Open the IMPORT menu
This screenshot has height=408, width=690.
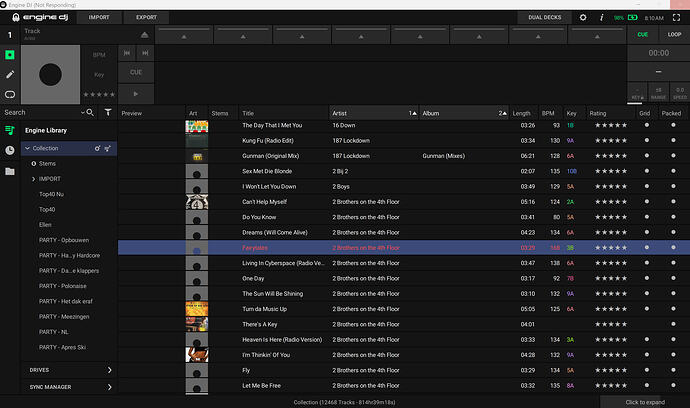pyautogui.click(x=99, y=18)
